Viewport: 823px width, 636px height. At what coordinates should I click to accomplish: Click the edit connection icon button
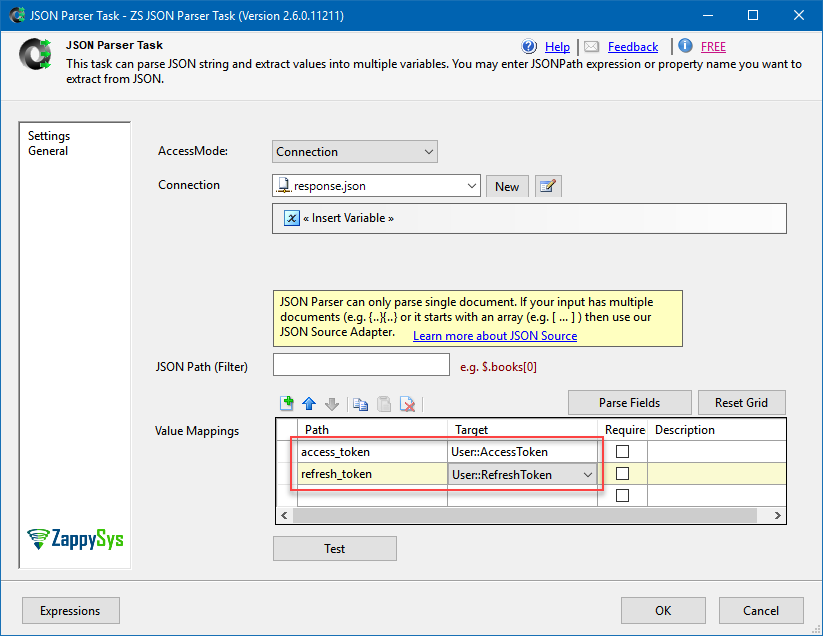pos(548,186)
